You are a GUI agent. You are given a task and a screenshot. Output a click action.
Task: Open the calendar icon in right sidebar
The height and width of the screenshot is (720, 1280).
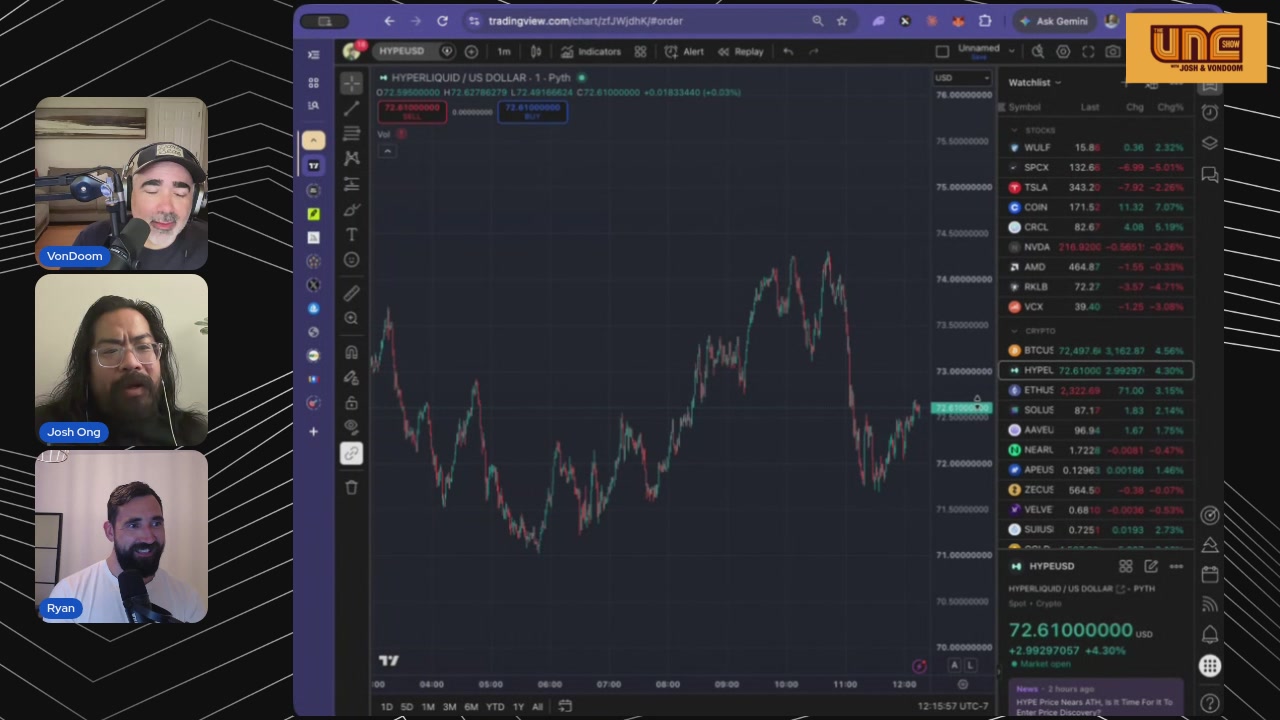point(1210,575)
